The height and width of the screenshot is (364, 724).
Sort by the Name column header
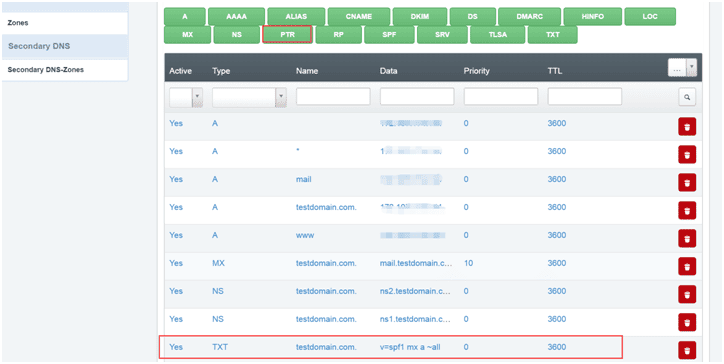(307, 71)
